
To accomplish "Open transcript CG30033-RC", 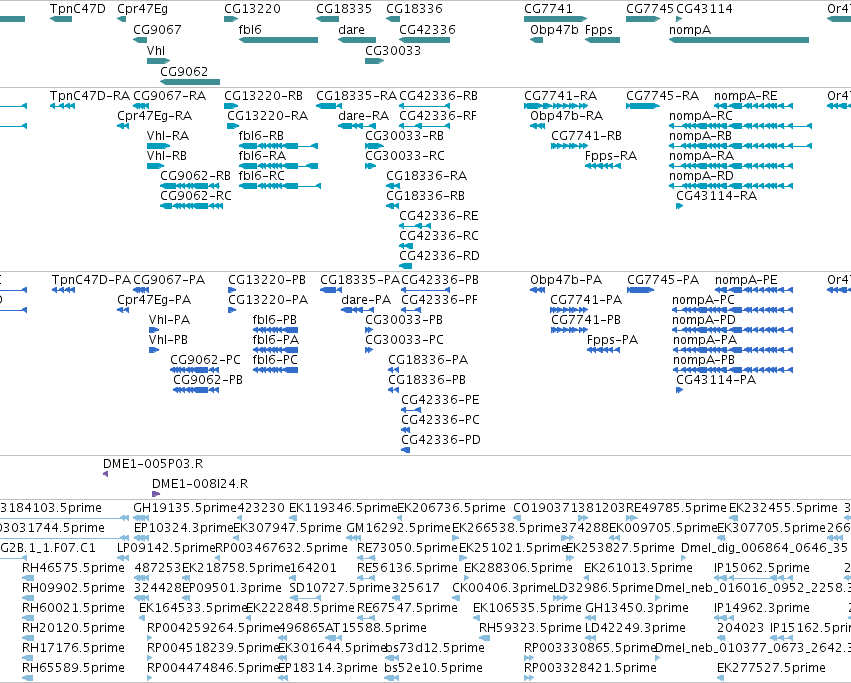I will click(405, 156).
